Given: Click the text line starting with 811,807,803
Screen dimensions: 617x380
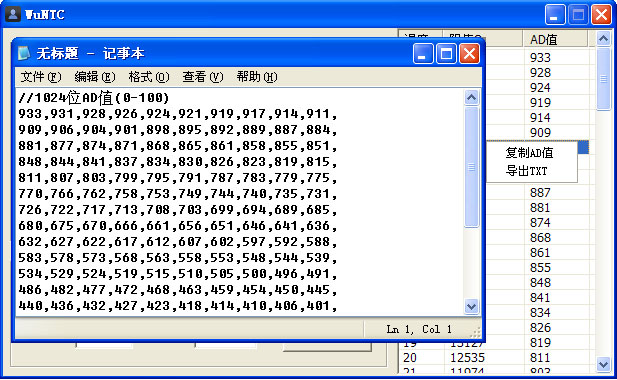Looking at the screenshot, I should [x=177, y=178].
